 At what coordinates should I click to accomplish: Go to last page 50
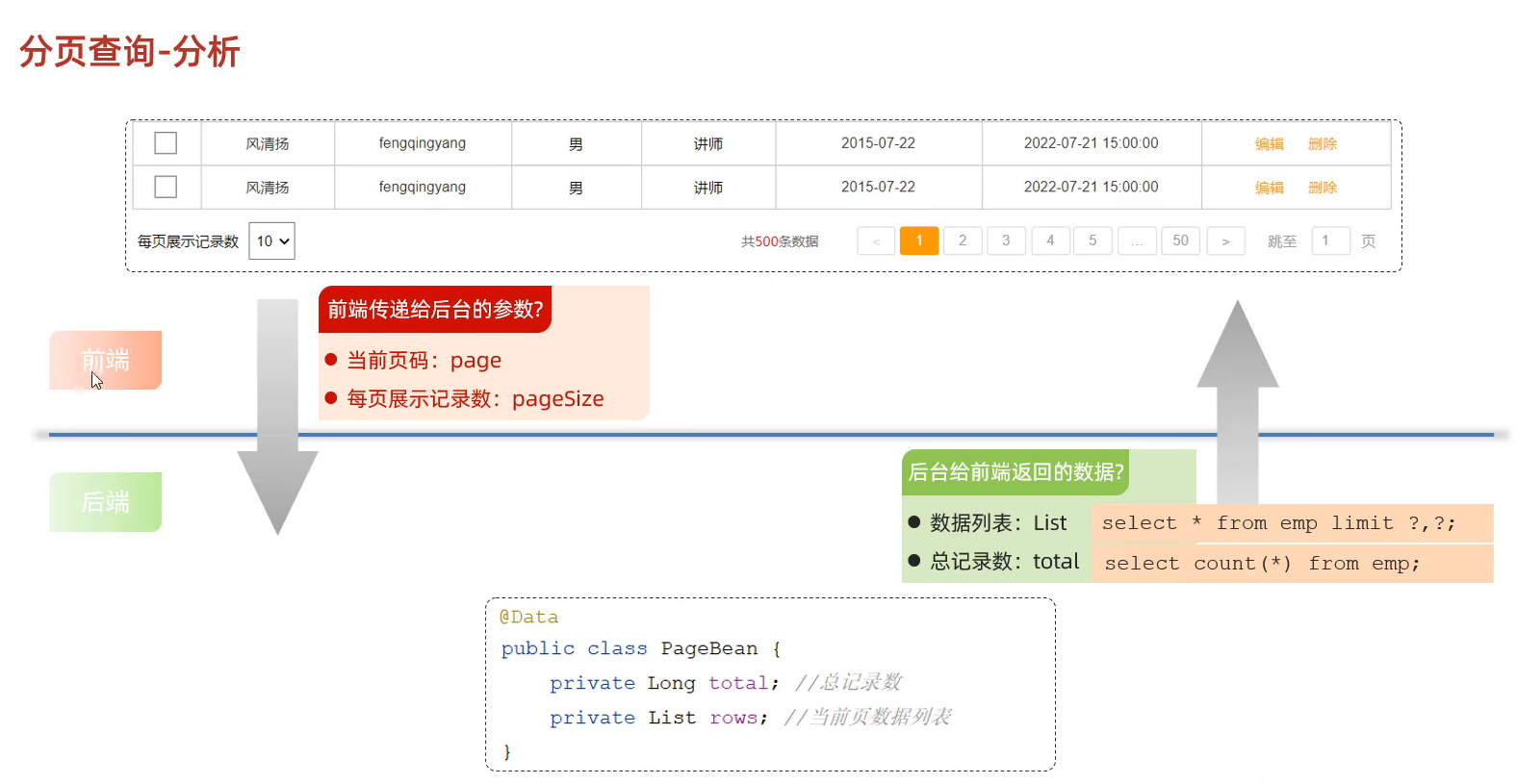point(1180,240)
